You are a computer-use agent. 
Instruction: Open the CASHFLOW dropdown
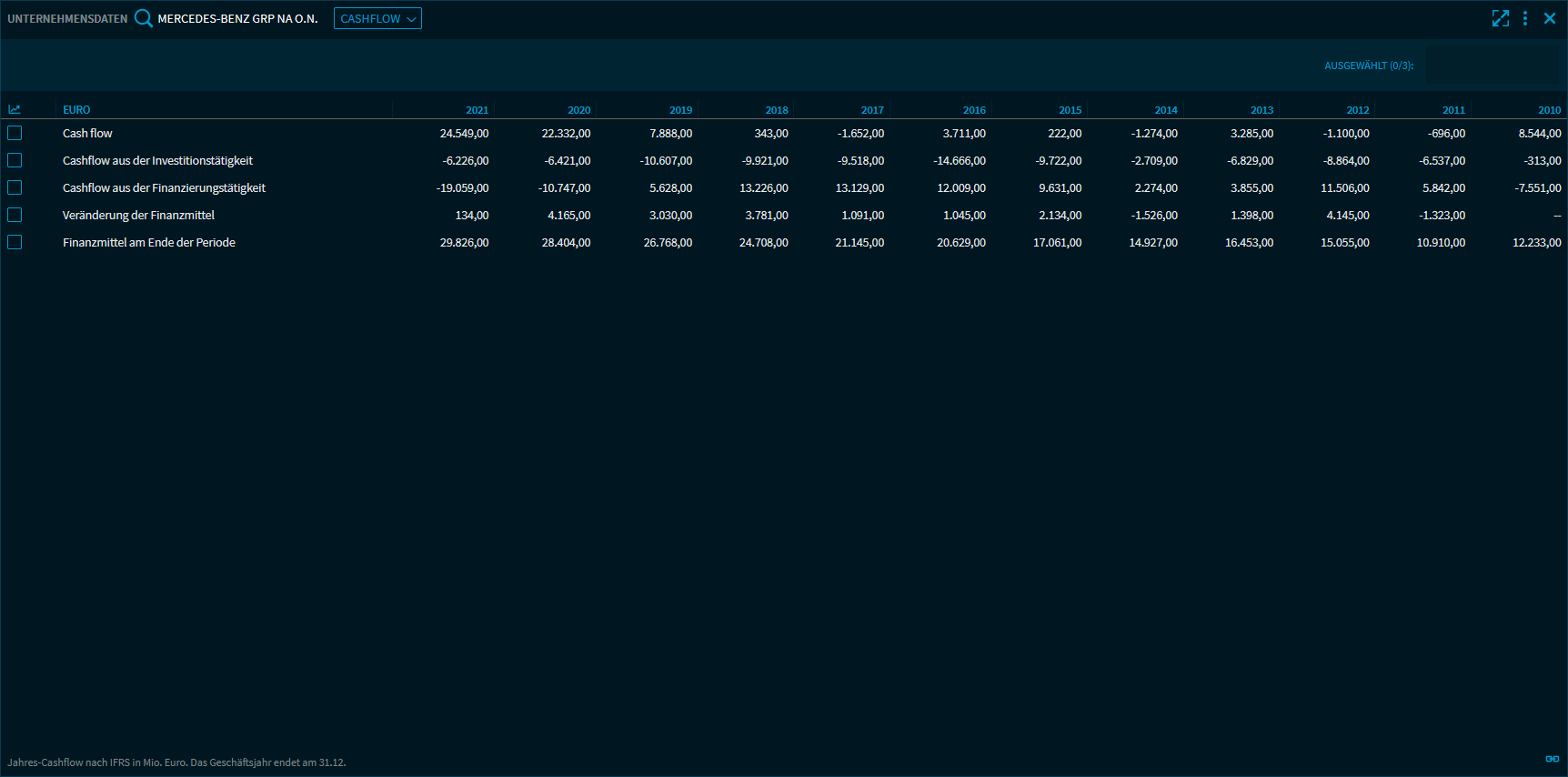[377, 18]
